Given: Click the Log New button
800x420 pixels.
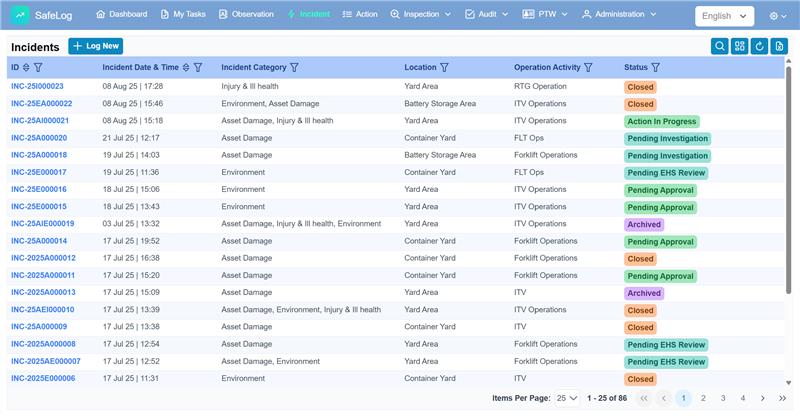Looking at the screenshot, I should [x=96, y=46].
